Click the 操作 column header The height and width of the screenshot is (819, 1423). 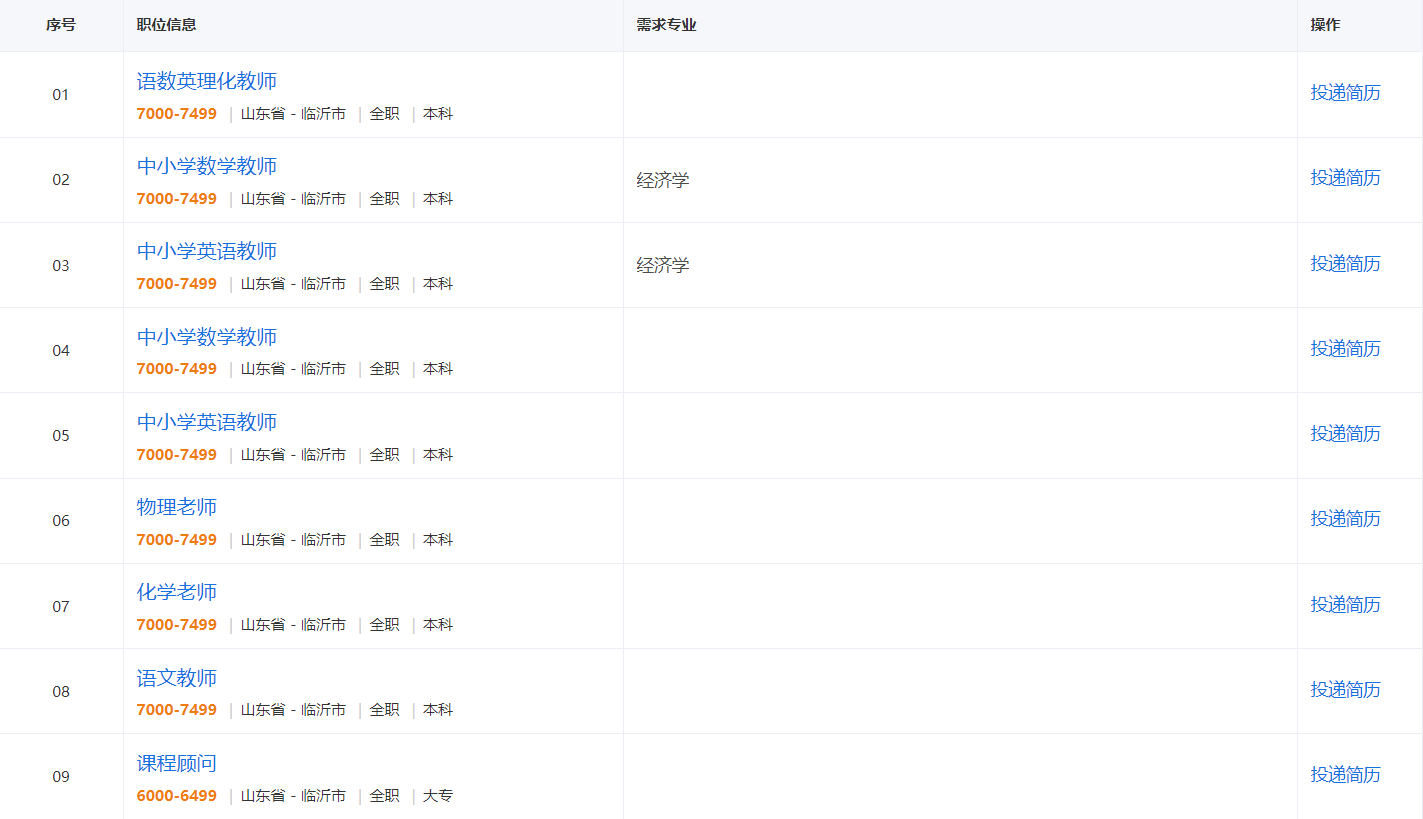coord(1326,25)
